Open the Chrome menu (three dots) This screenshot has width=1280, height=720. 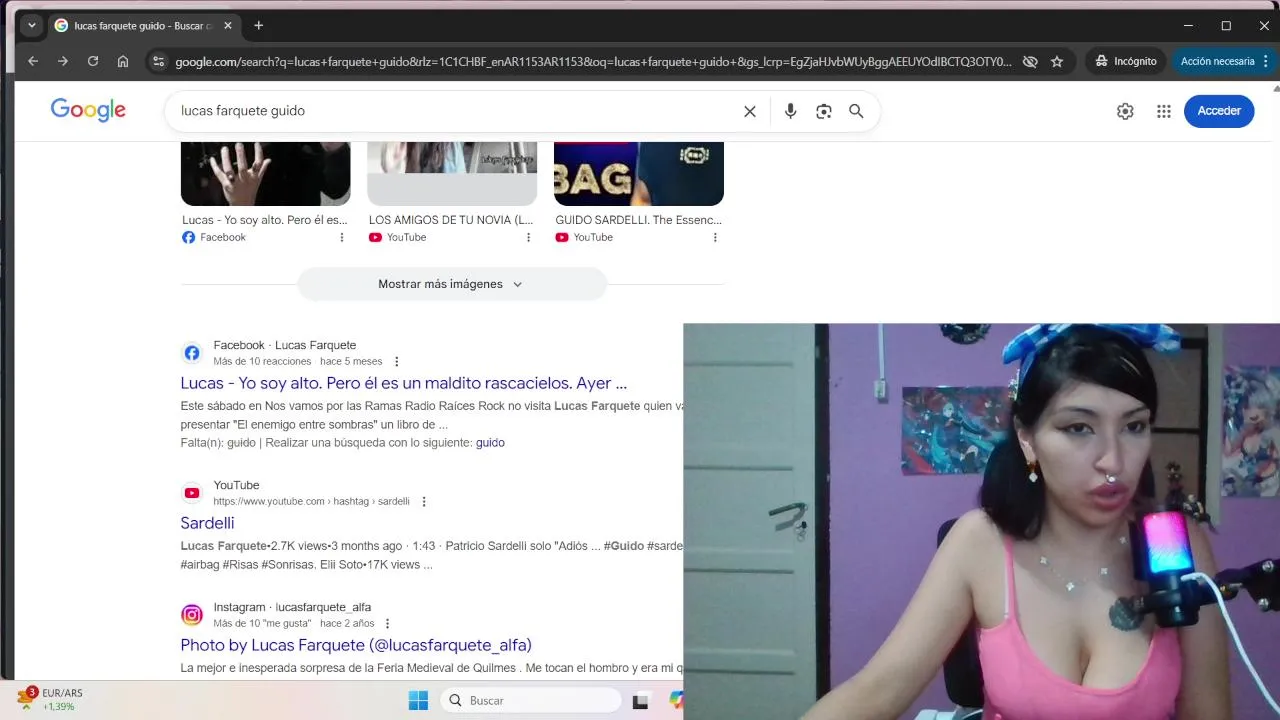coord(1266,61)
